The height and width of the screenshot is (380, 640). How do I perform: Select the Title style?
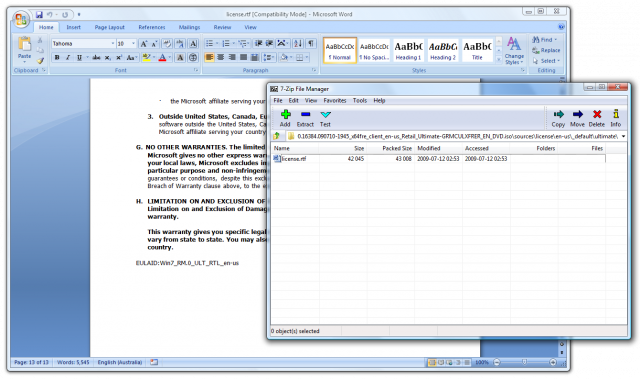tap(477, 50)
